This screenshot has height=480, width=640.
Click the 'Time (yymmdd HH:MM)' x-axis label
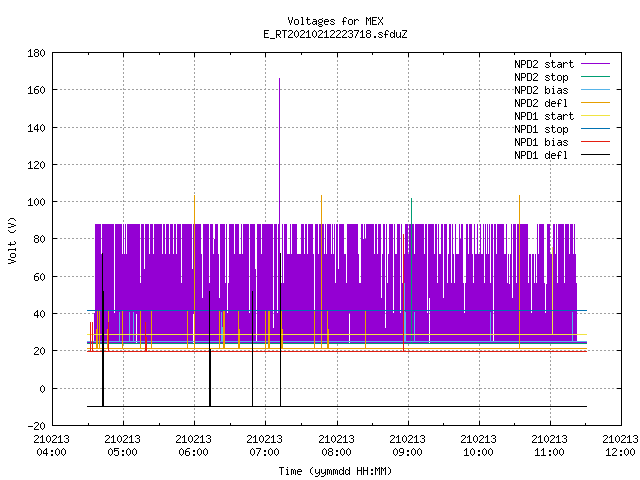(x=335, y=471)
